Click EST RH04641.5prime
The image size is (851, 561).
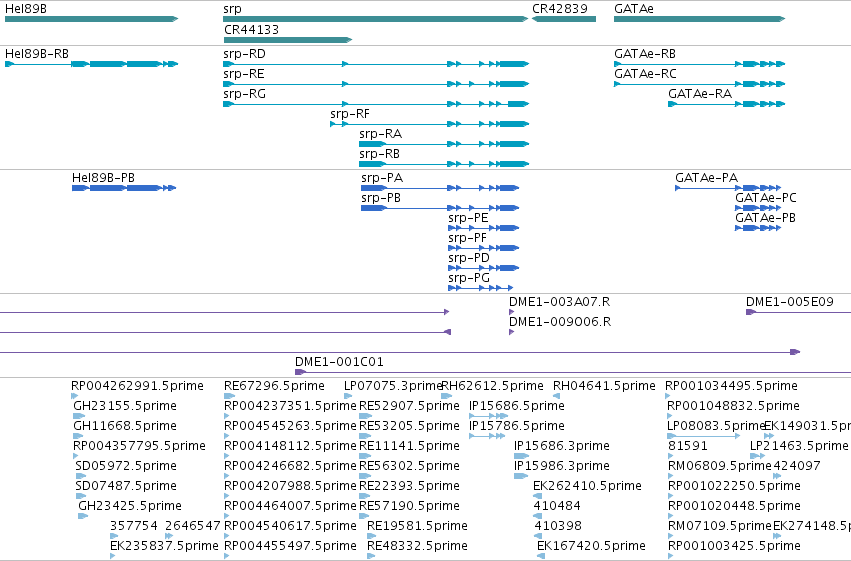click(556, 396)
